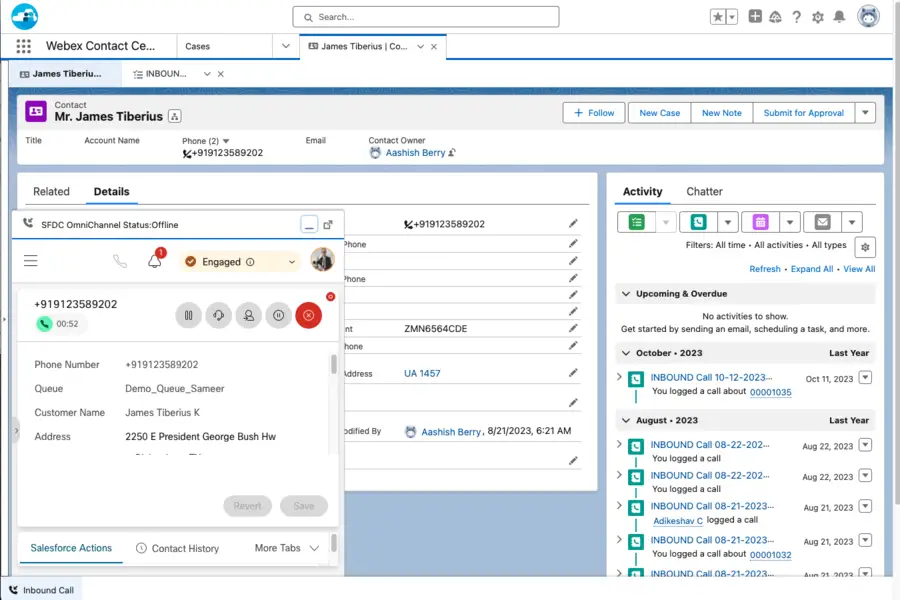Click the Refresh activity link

765,269
